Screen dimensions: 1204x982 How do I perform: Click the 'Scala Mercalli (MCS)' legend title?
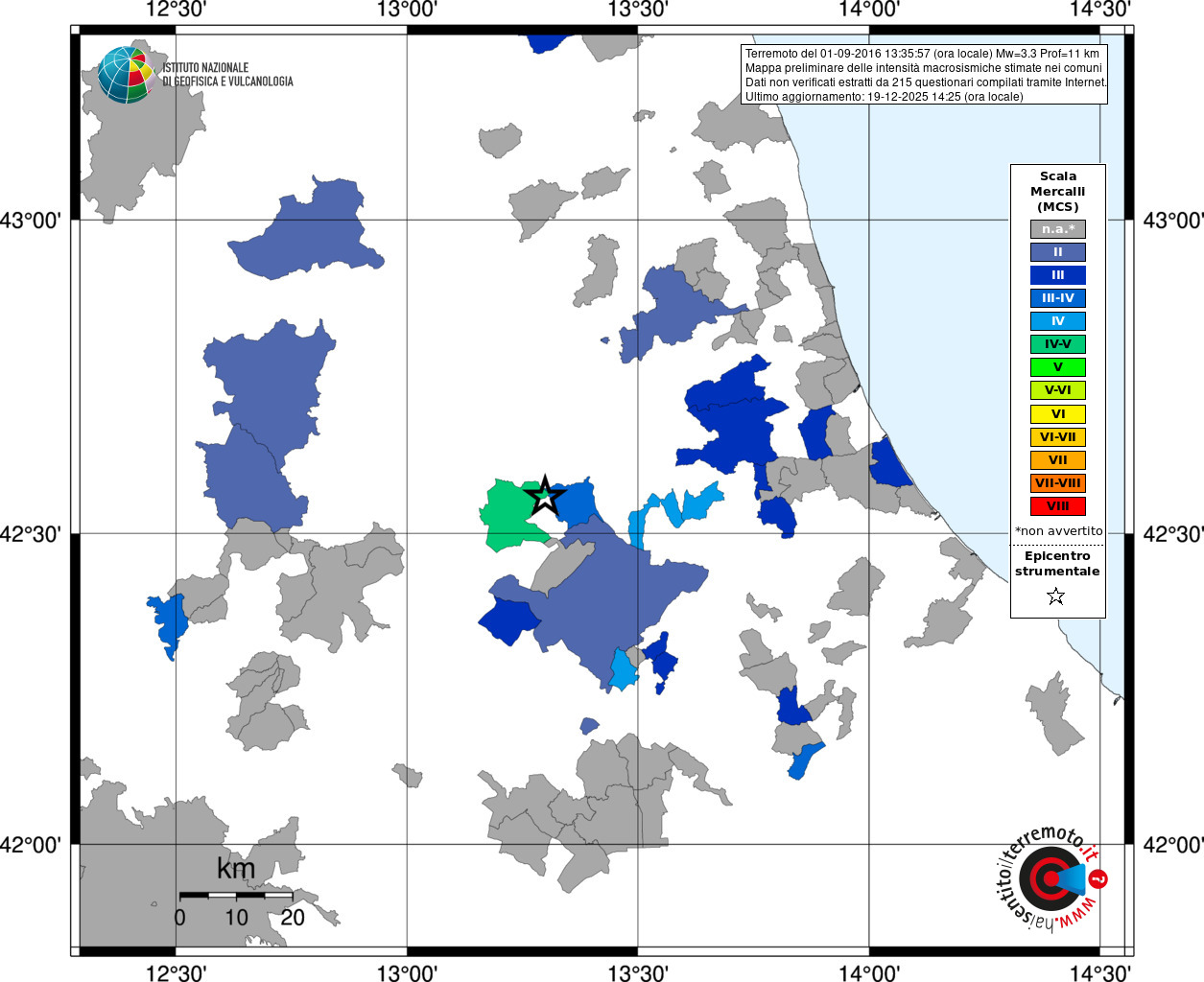click(x=1058, y=192)
